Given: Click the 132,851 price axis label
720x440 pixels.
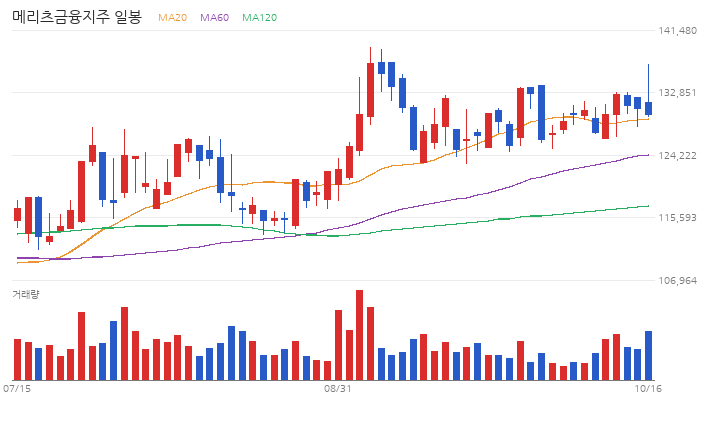Looking at the screenshot, I should 677,93.
